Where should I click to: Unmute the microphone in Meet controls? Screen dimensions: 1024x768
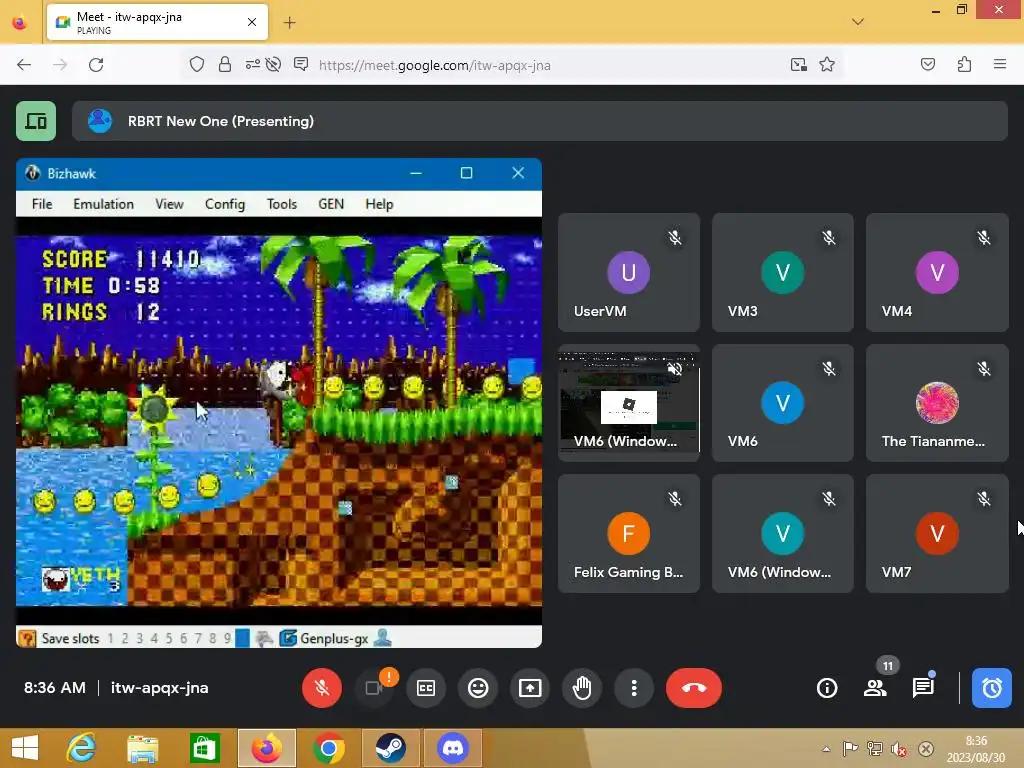pyautogui.click(x=321, y=688)
